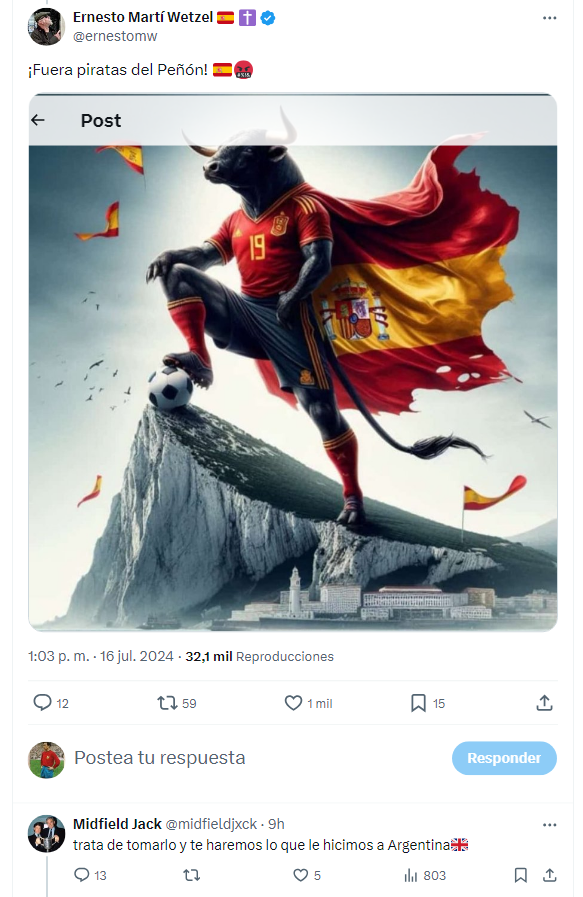
Task: Bookmark Midfield Jack's reply
Action: 521,875
